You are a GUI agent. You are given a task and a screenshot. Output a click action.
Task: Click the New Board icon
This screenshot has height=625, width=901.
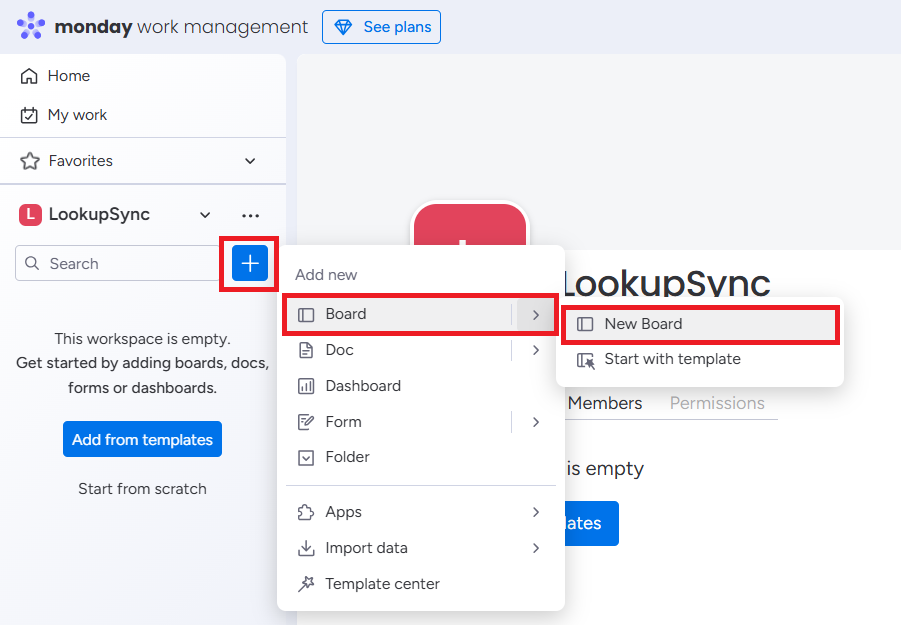pyautogui.click(x=585, y=324)
